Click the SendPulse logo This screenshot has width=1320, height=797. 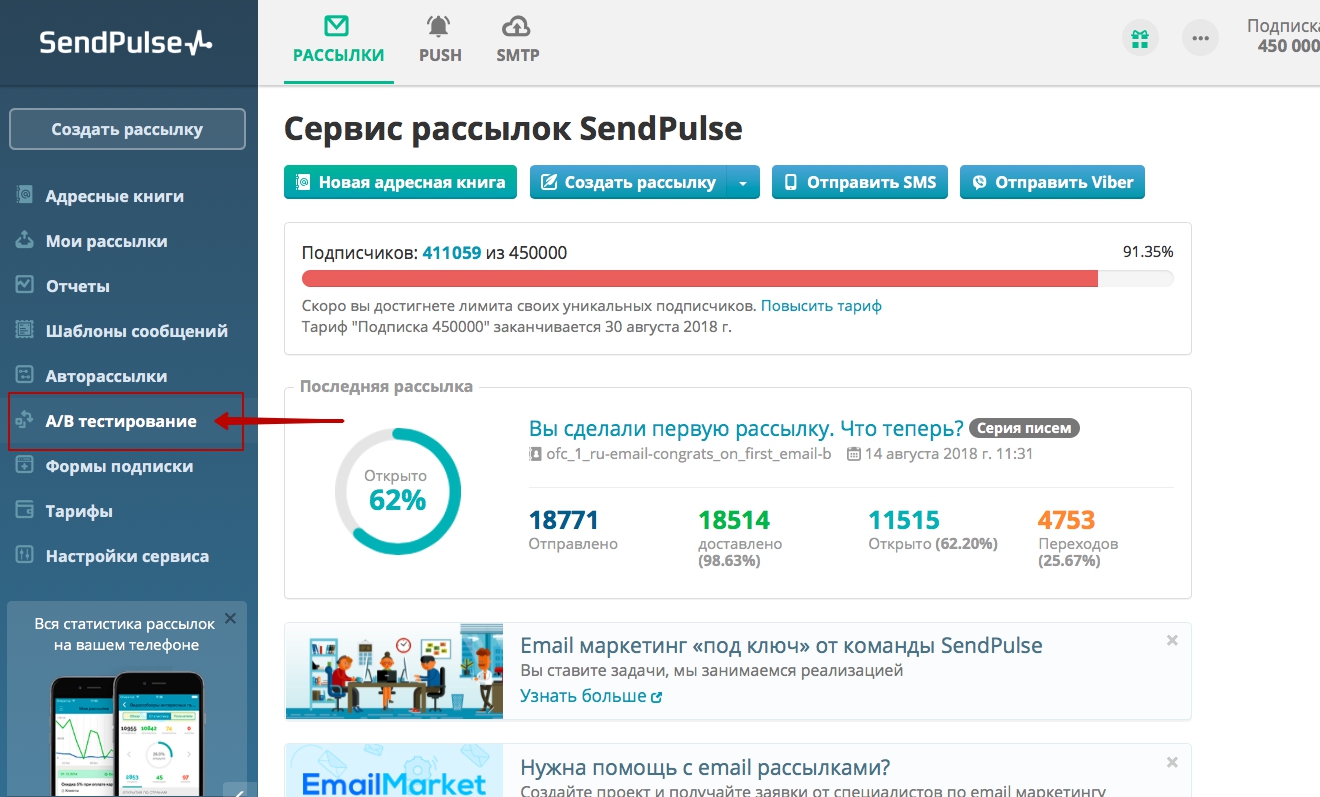coord(126,42)
